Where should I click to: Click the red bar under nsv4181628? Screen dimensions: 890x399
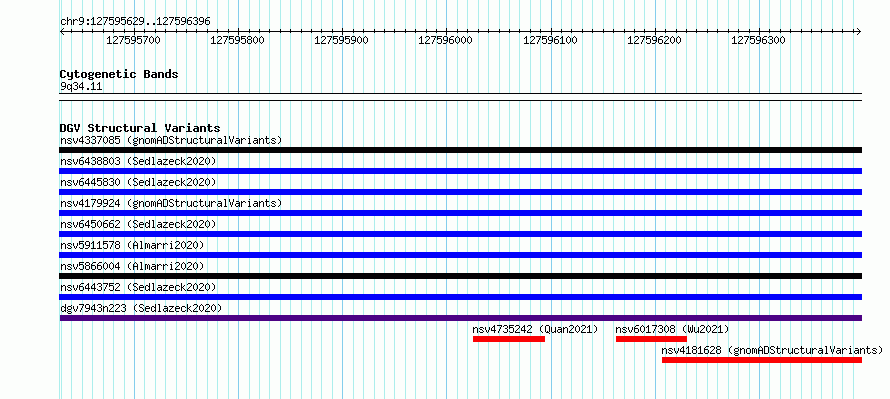click(x=762, y=360)
